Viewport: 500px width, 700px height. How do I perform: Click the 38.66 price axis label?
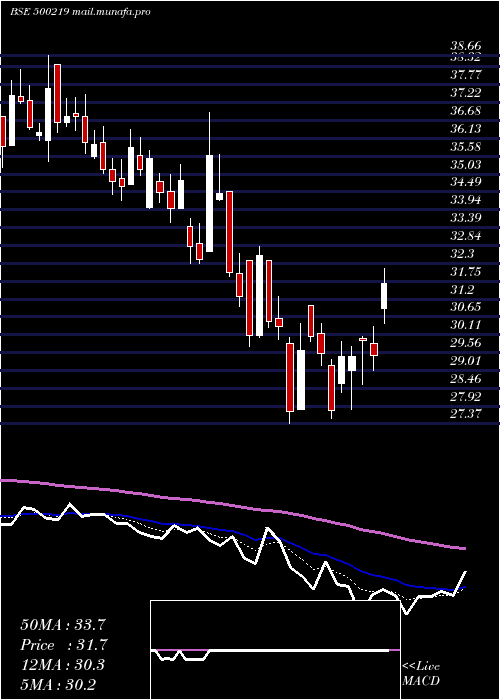point(466,46)
